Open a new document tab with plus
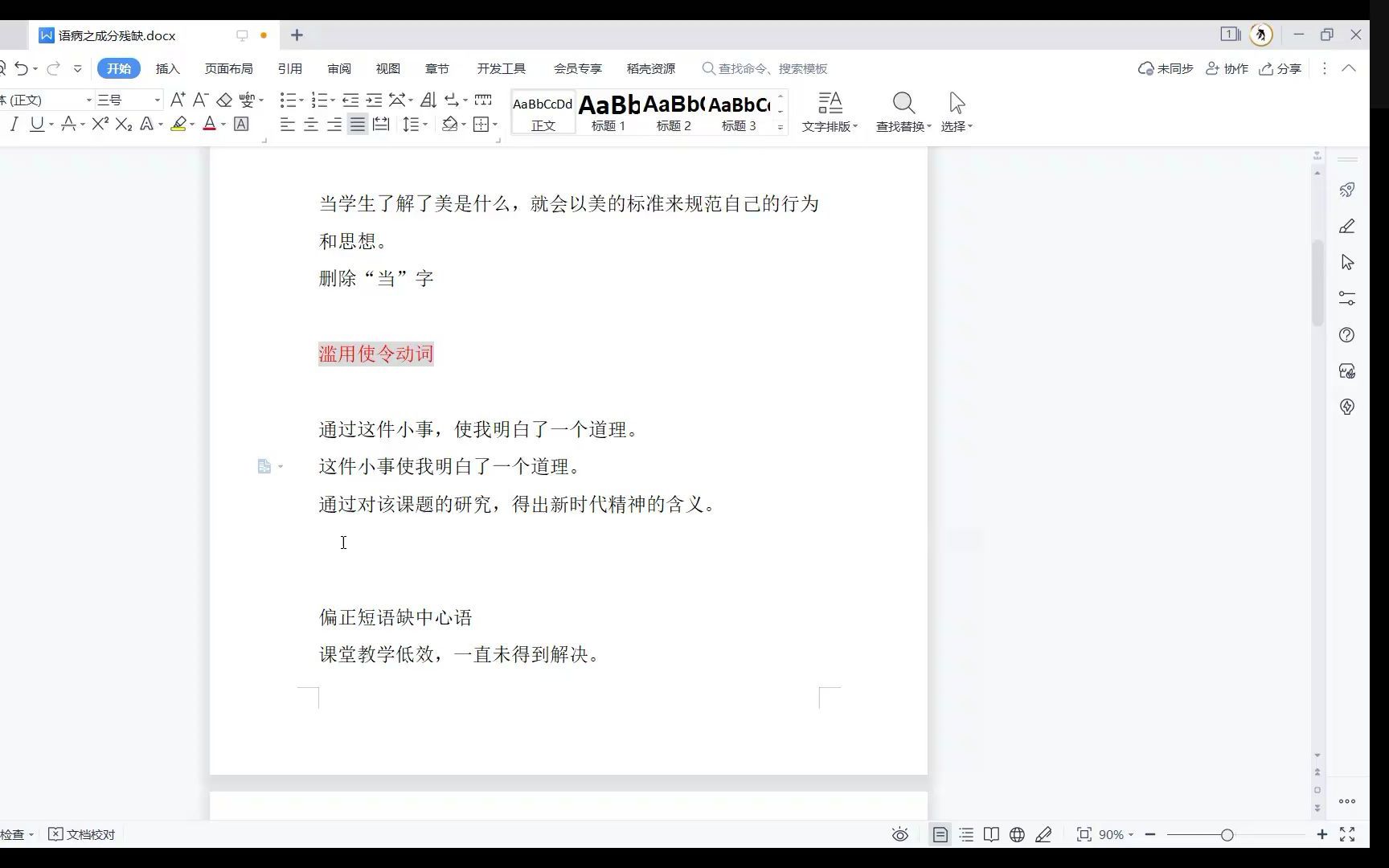Image resolution: width=1389 pixels, height=868 pixels. tap(297, 35)
